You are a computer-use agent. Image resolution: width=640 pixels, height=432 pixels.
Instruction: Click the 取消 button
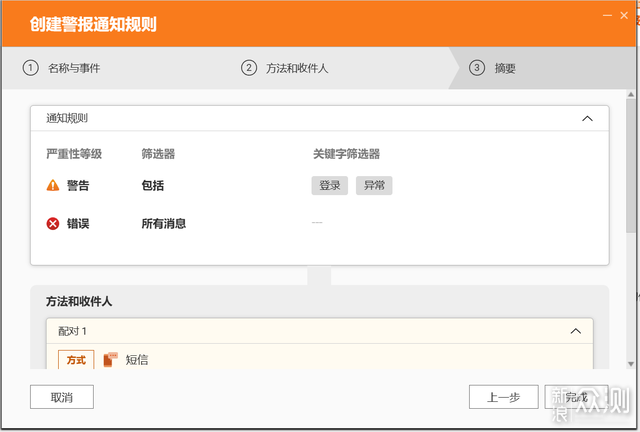tap(62, 397)
